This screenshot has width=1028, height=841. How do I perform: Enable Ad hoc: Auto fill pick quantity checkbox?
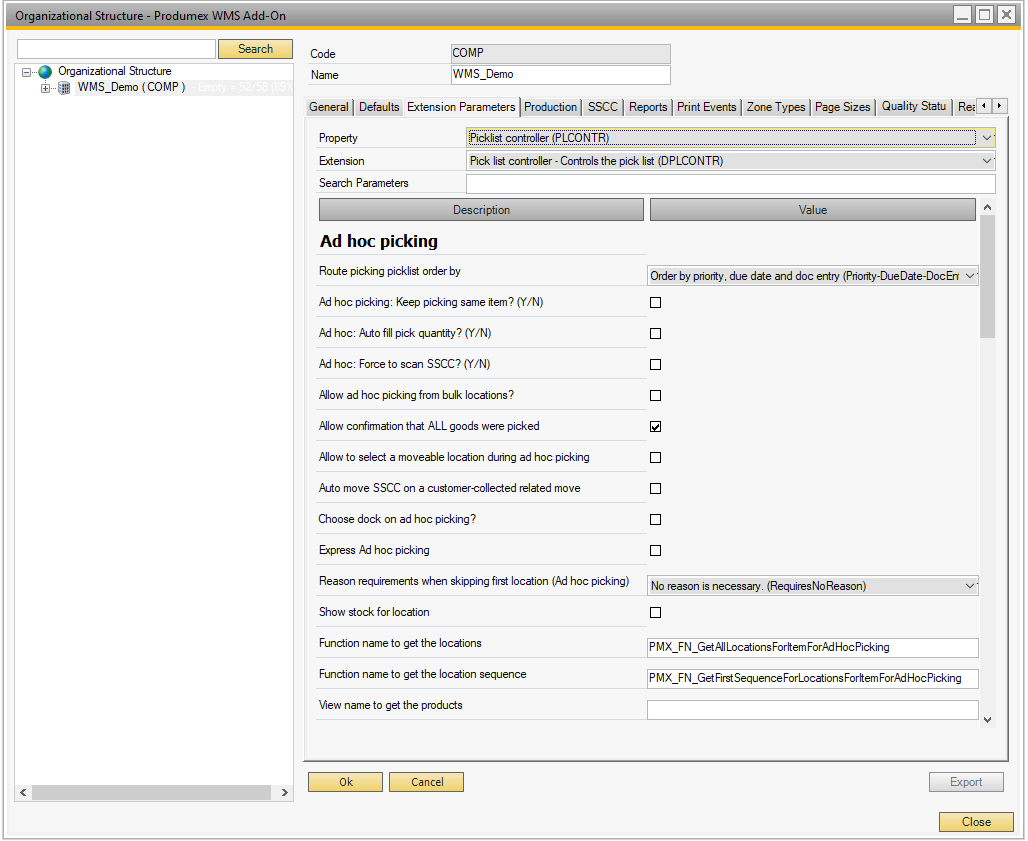pos(655,333)
